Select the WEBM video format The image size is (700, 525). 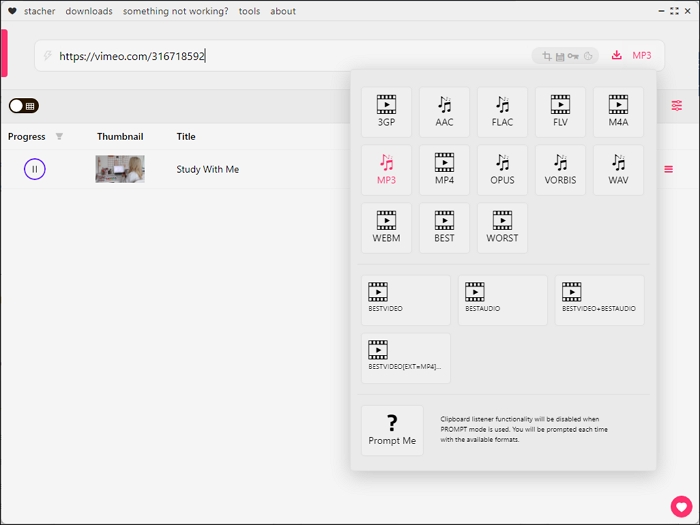coord(386,228)
